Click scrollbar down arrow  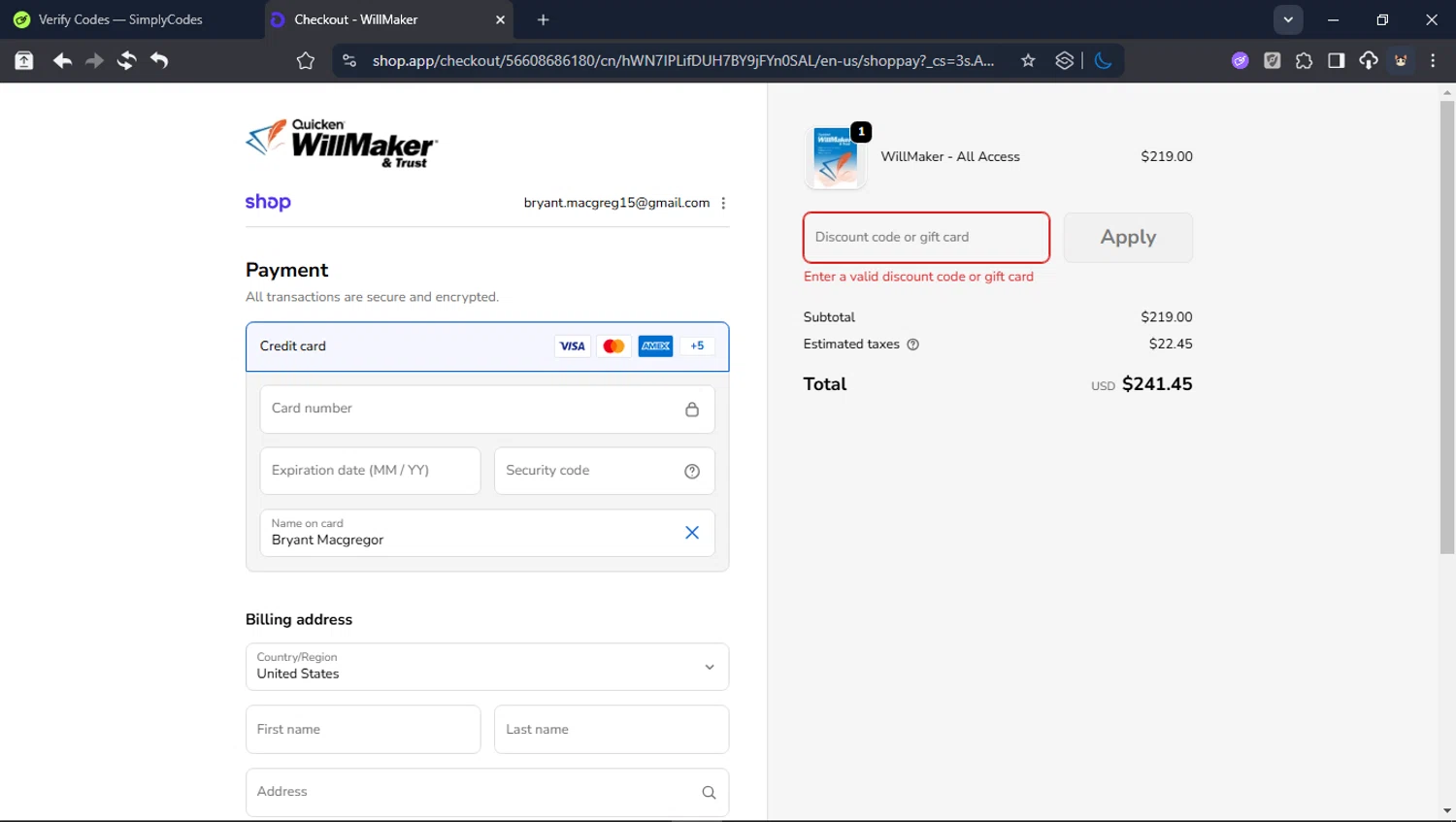pyautogui.click(x=1447, y=811)
